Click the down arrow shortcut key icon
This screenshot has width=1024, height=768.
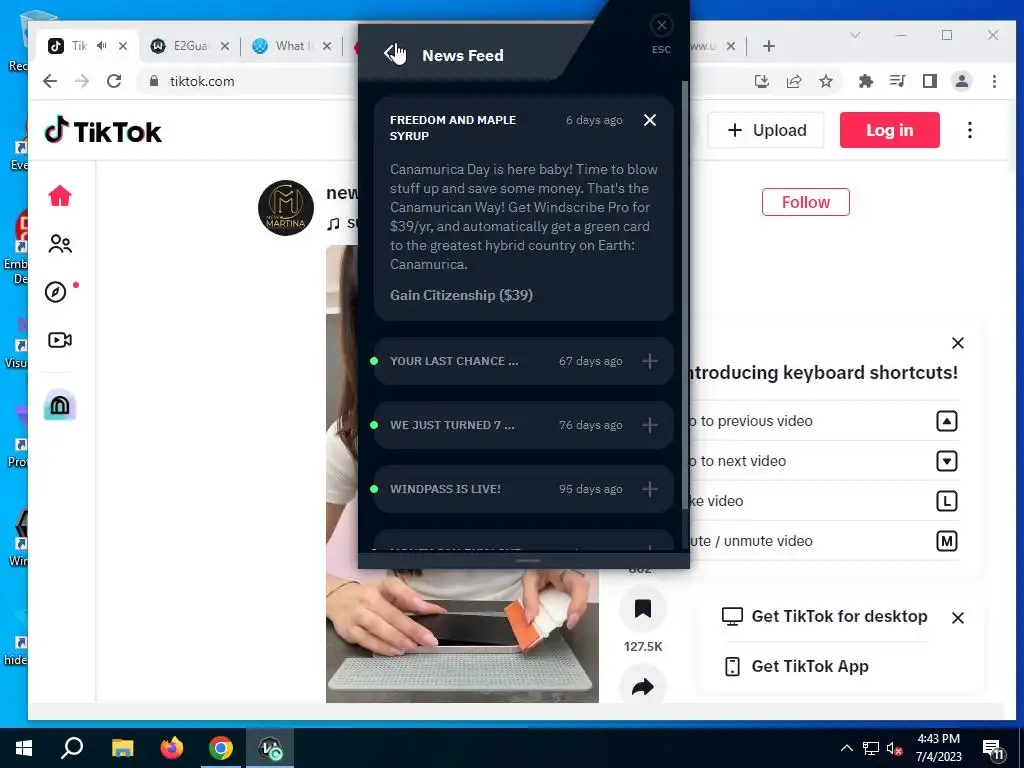pos(946,461)
